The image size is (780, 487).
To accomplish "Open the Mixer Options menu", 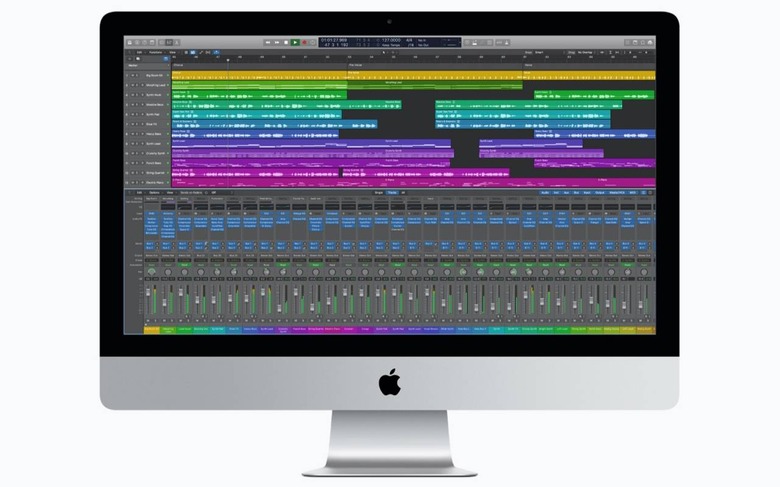I will coord(155,193).
